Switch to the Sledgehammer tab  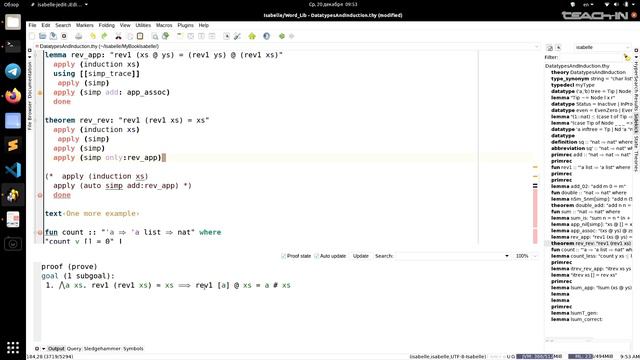coord(102,349)
